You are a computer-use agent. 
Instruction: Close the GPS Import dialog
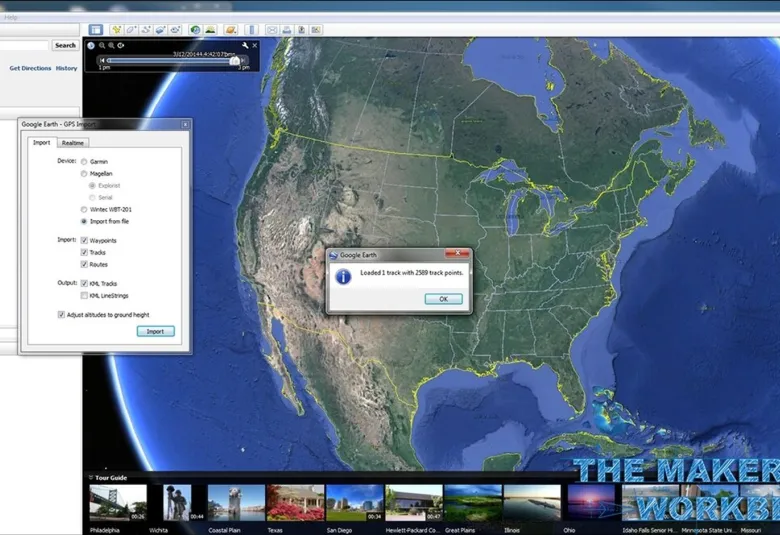tap(185, 124)
